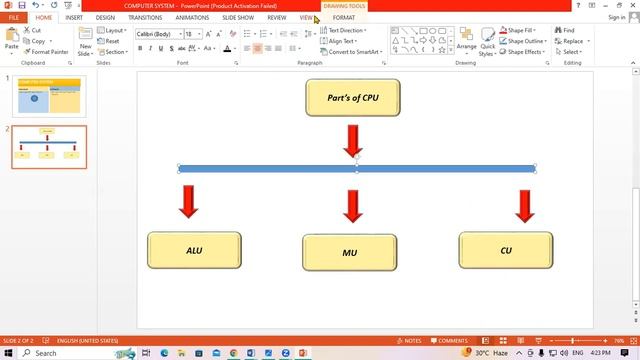640x360 pixels.
Task: Align text left
Action: point(247,49)
